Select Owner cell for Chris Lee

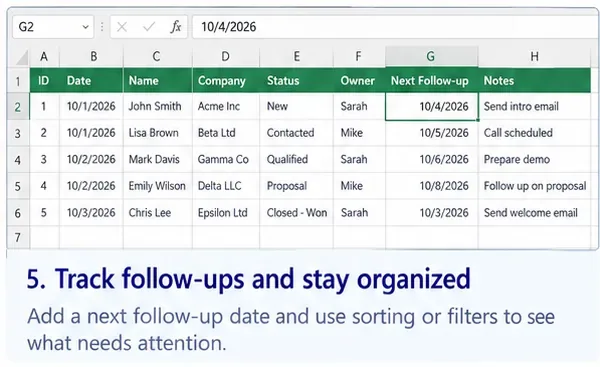coord(359,212)
